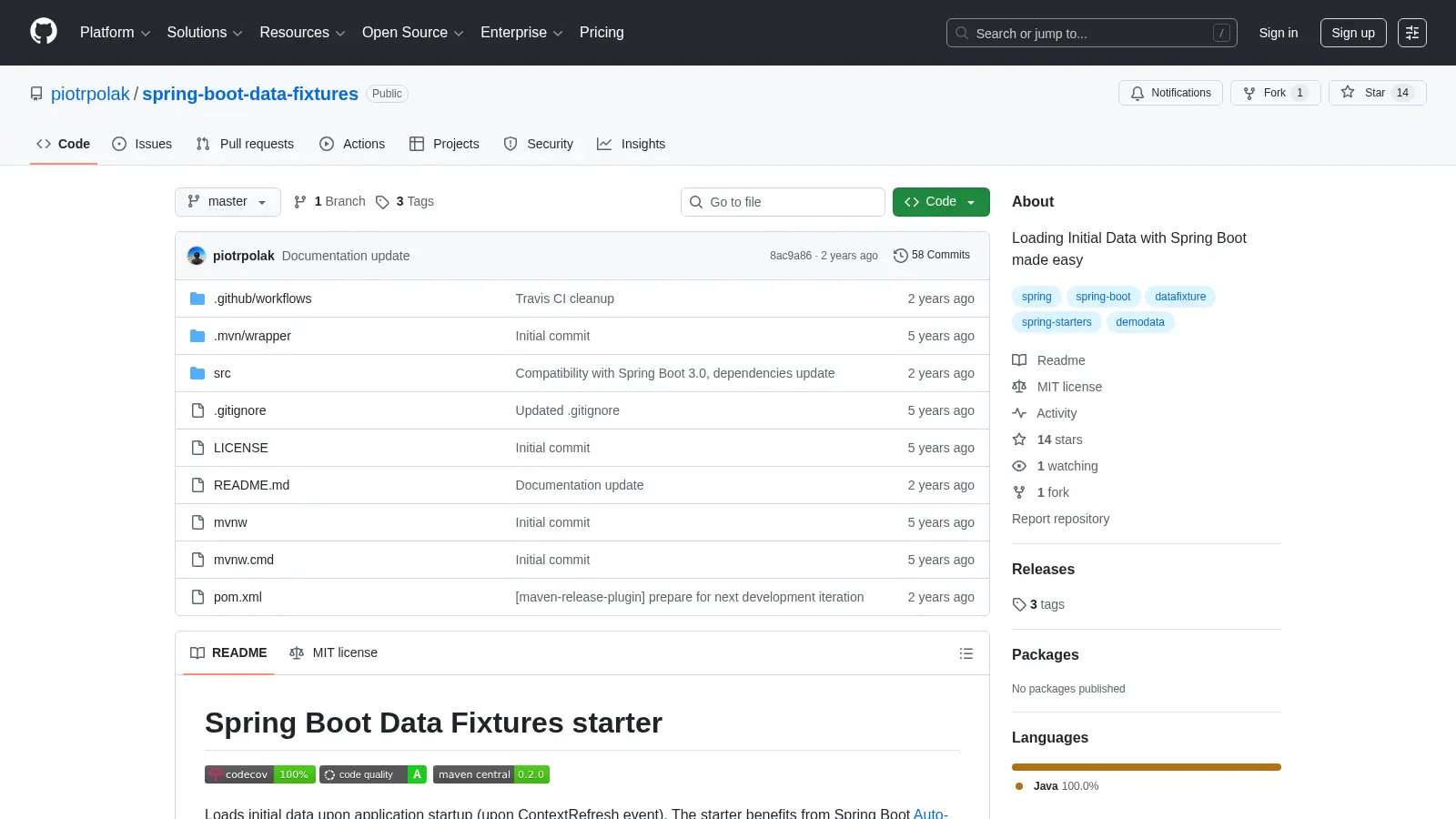Expand the Solutions menu
Viewport: 1456px width, 819px height.
[x=205, y=33]
